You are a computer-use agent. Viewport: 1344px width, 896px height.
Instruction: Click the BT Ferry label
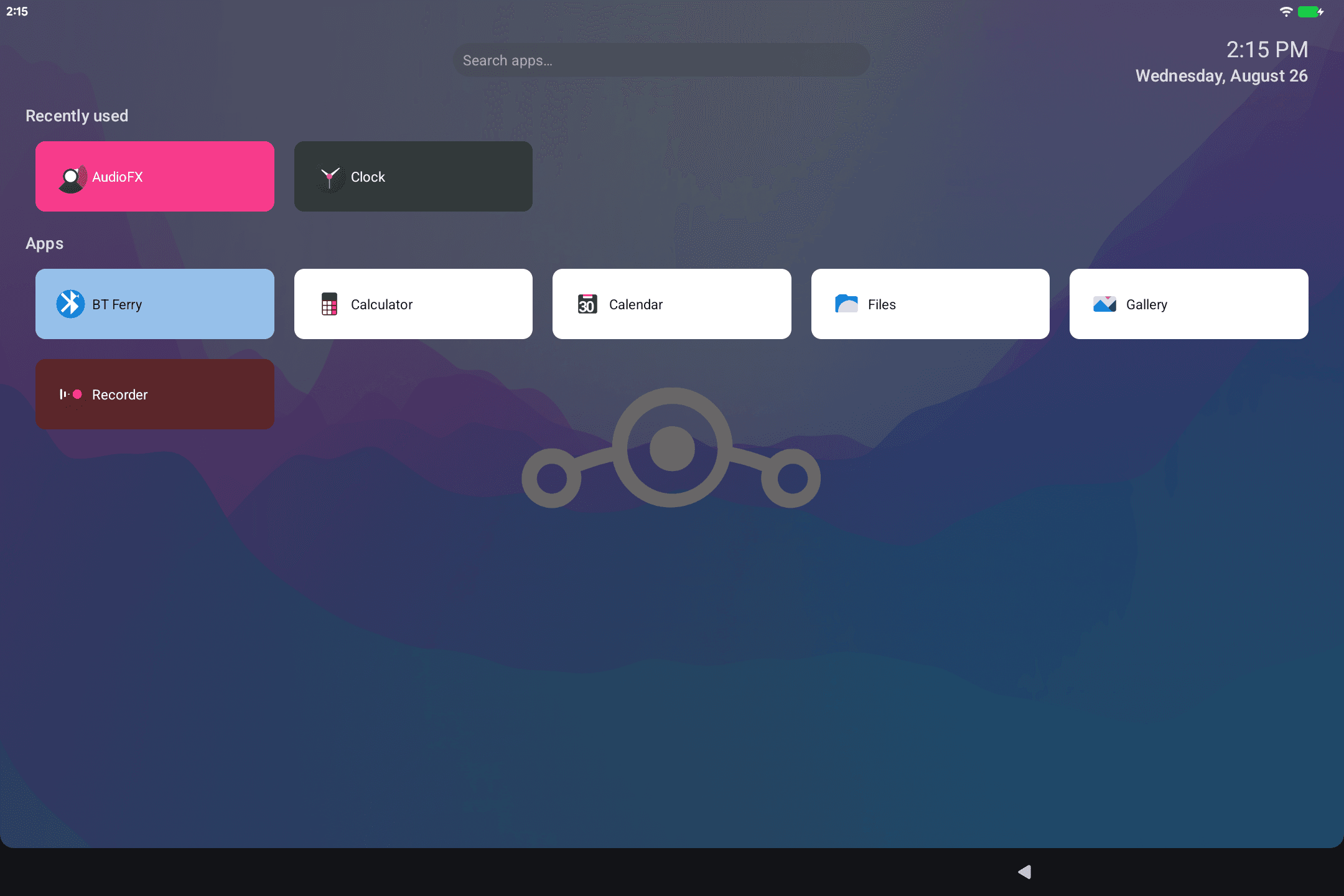(117, 304)
